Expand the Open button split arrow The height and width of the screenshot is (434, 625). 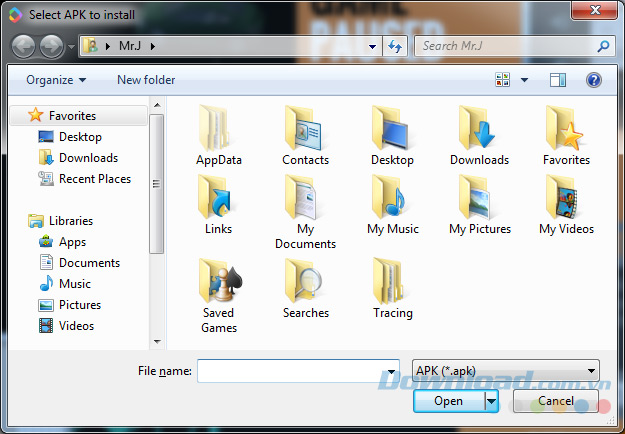coord(491,401)
